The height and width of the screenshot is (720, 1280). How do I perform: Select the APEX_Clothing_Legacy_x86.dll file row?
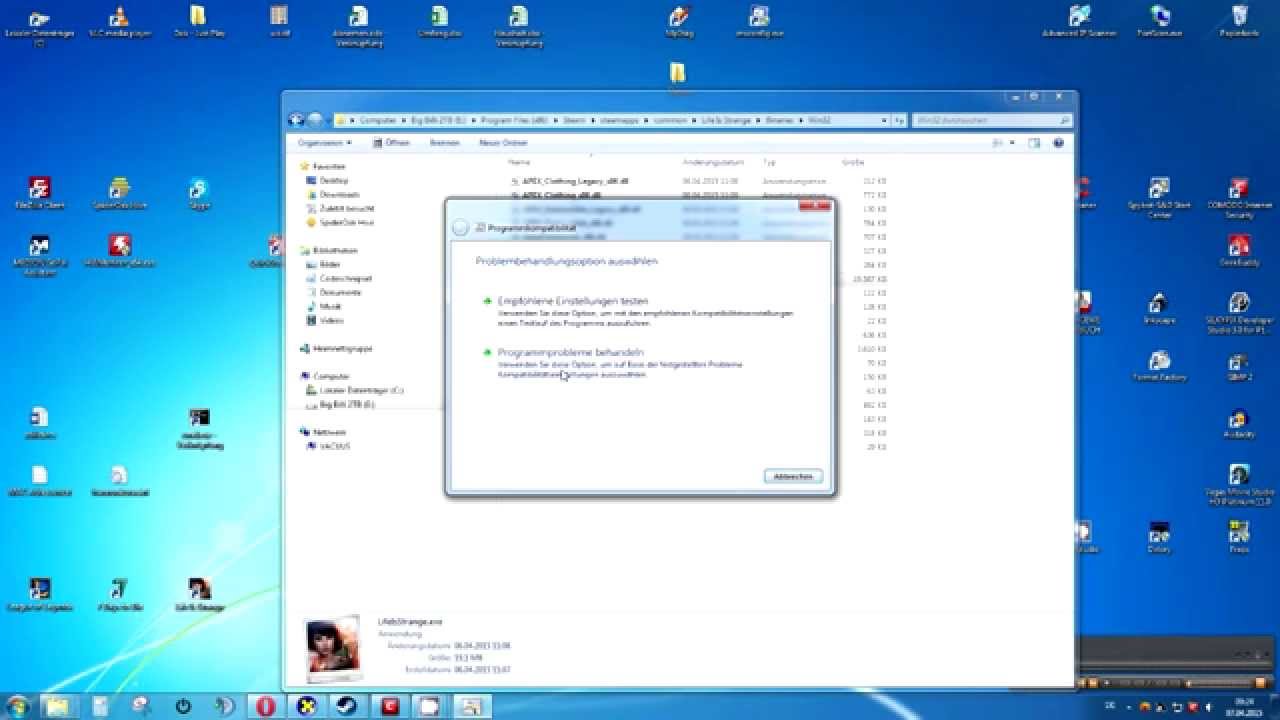click(x=697, y=181)
